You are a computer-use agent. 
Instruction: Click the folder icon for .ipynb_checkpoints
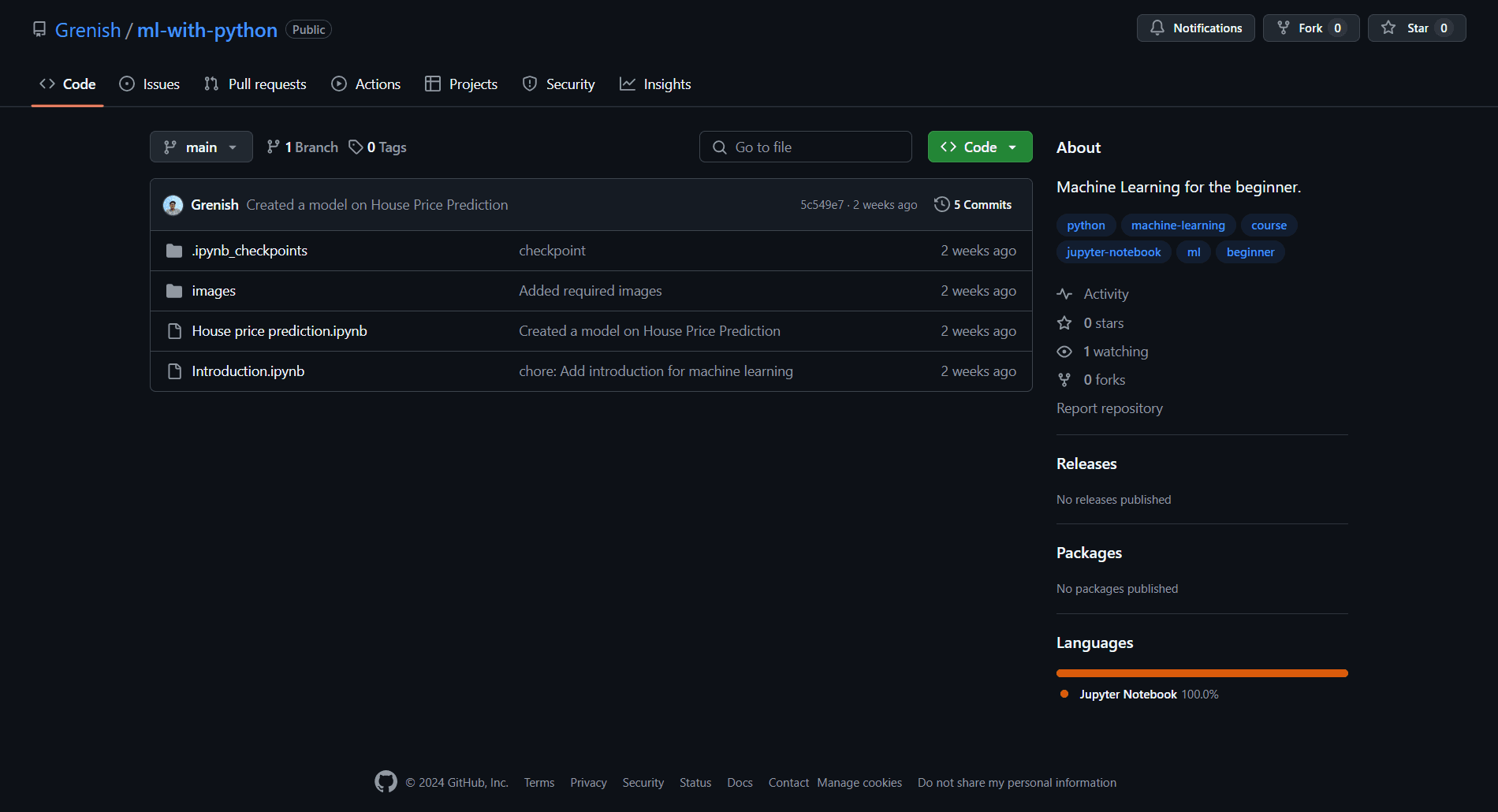[x=174, y=251]
